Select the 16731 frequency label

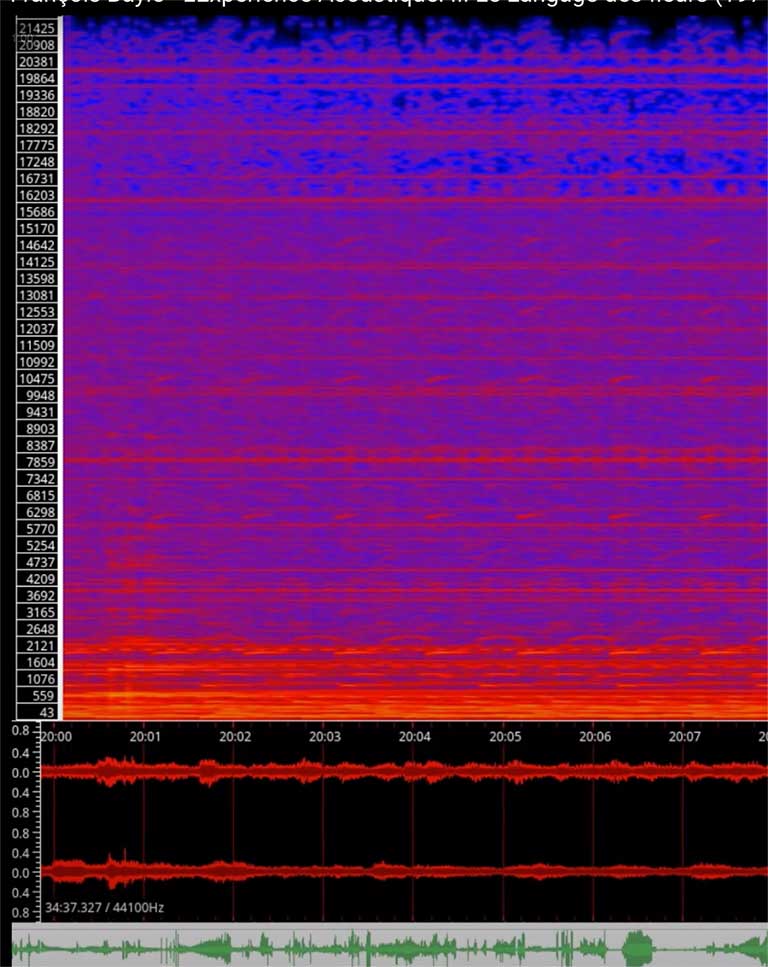pyautogui.click(x=37, y=178)
